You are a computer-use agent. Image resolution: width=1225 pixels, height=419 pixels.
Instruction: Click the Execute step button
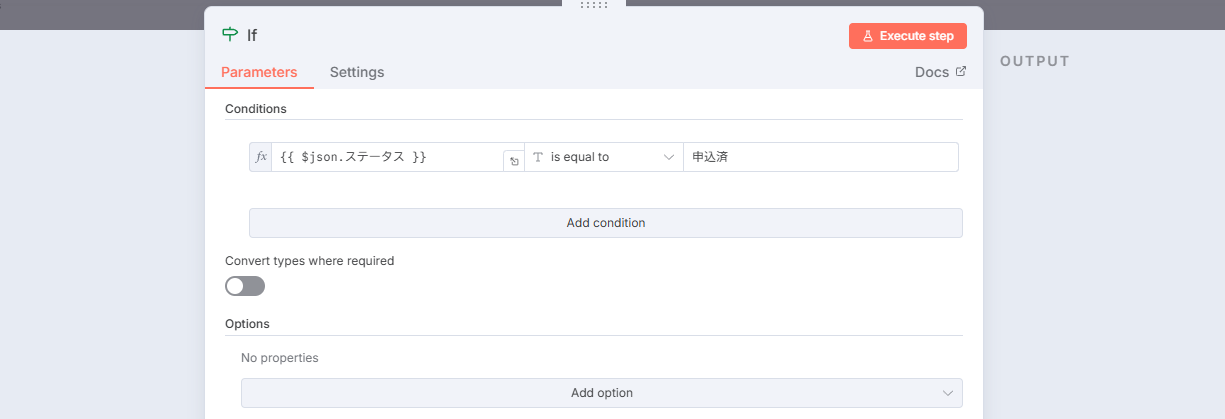point(908,36)
